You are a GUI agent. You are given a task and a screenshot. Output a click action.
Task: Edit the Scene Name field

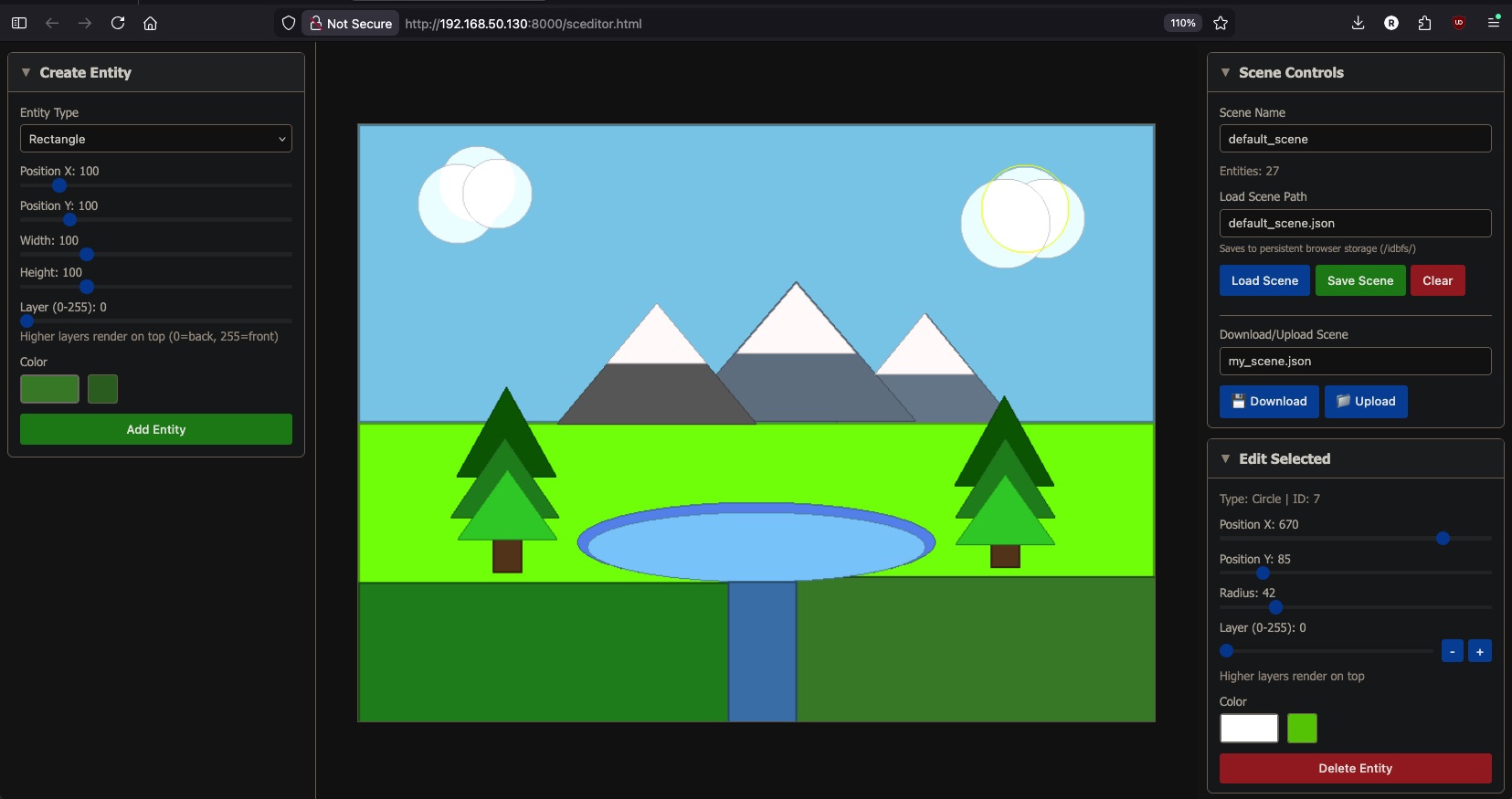tap(1355, 139)
